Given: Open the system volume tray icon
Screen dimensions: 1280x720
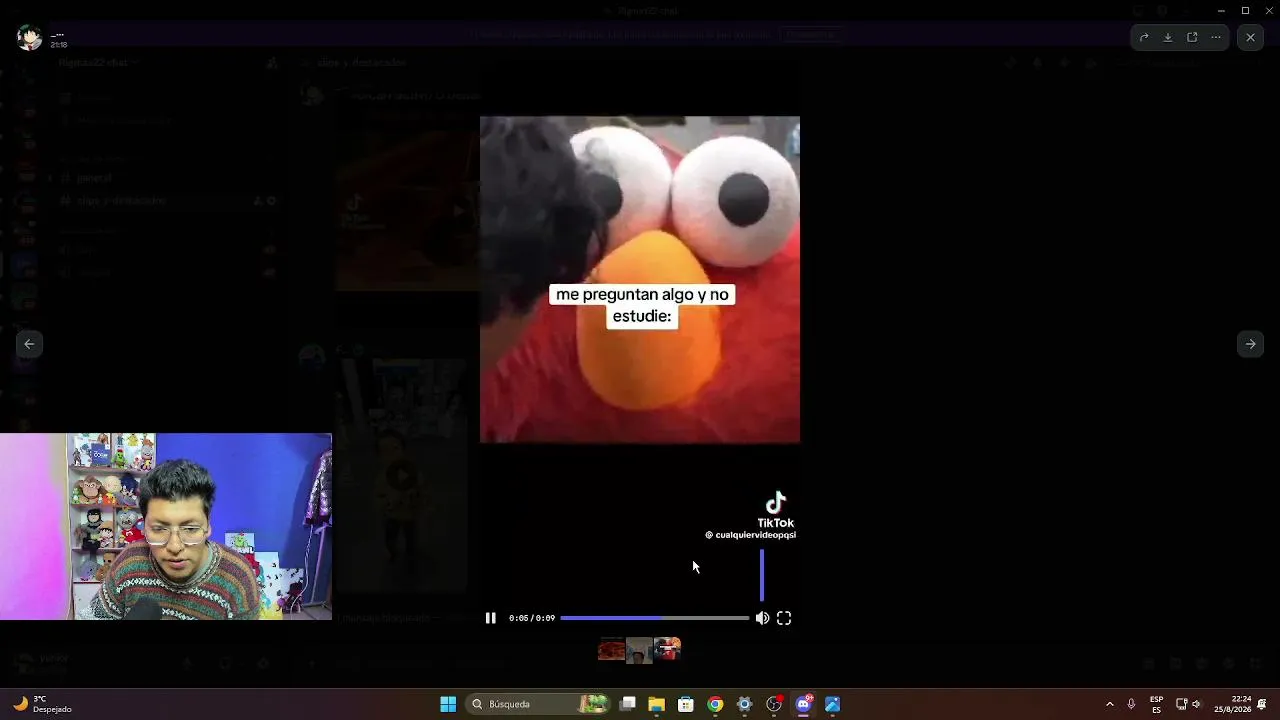Looking at the screenshot, I should 1196,704.
